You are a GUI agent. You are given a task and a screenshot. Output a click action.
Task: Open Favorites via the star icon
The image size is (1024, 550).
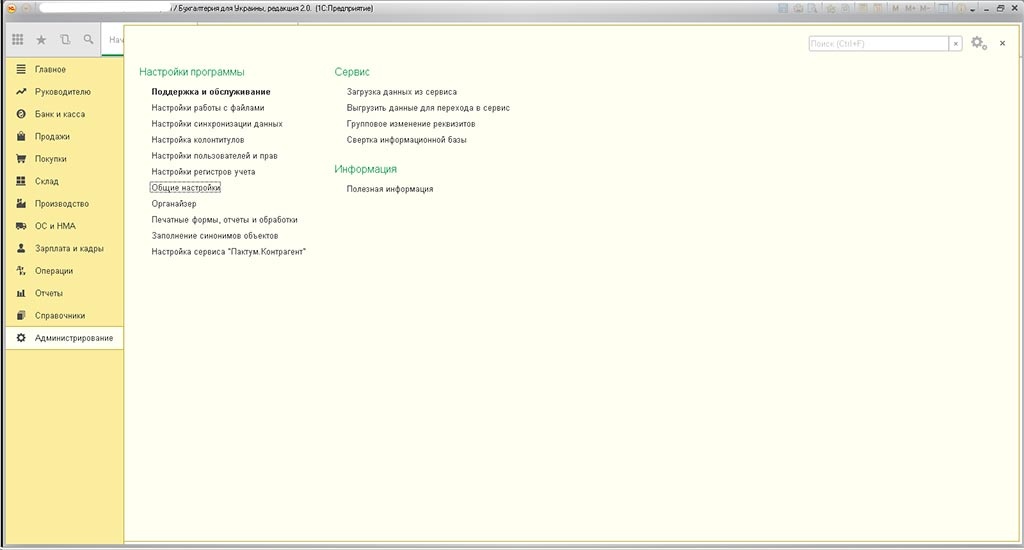[41, 40]
